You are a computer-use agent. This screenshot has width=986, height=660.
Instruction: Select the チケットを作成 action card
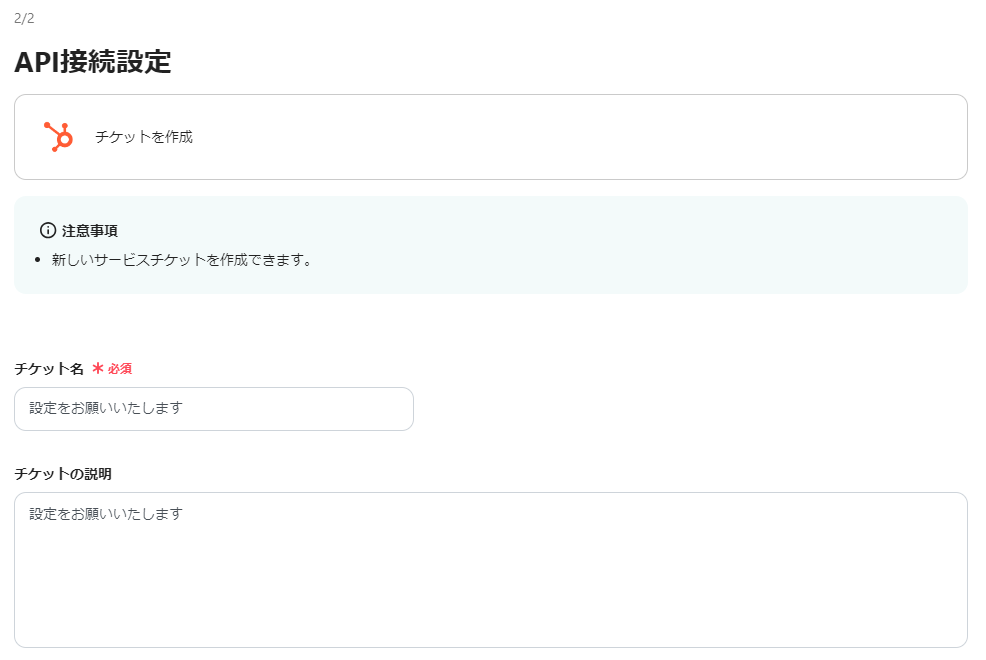tap(490, 136)
